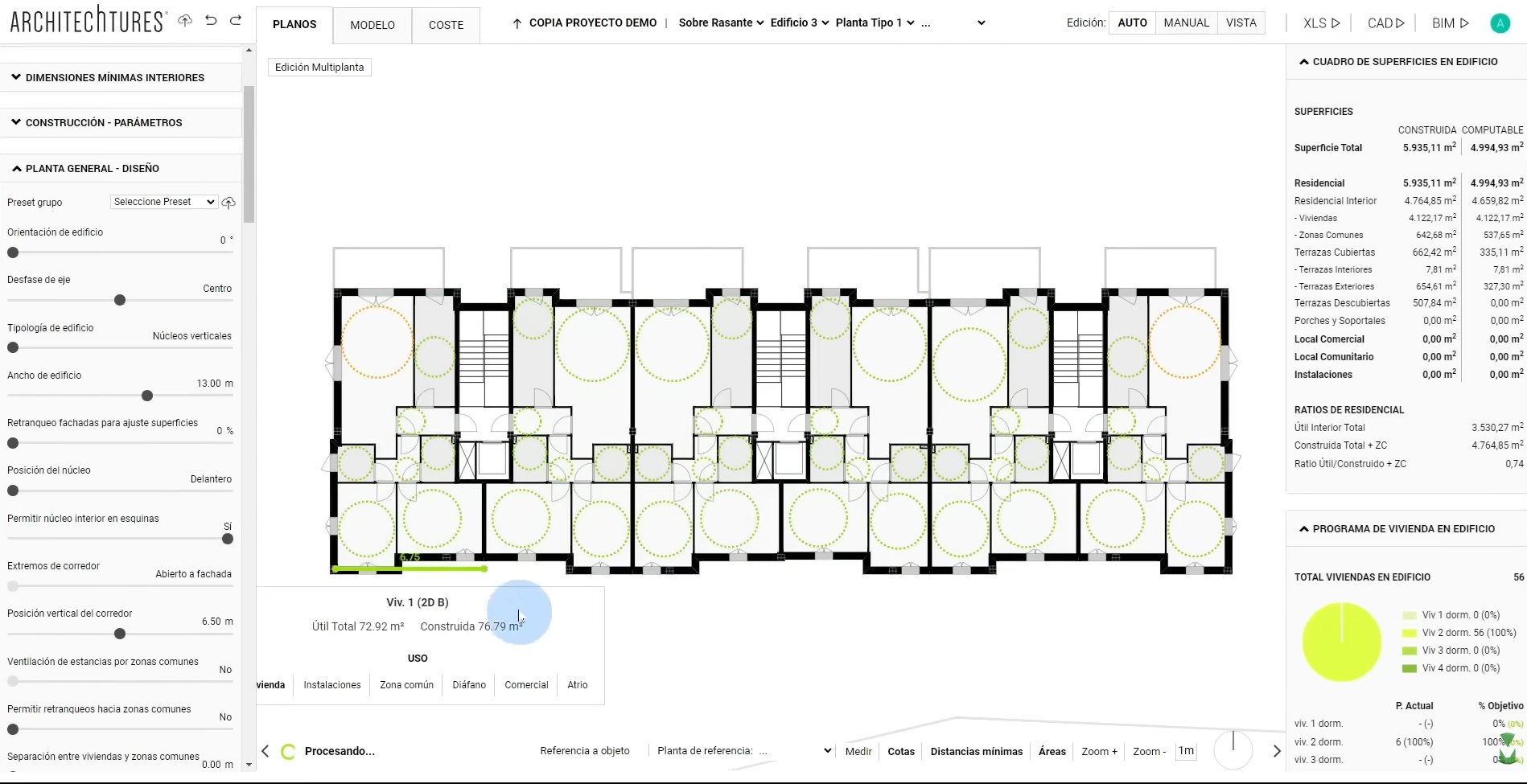Open Sobre Rasante dropdown
Screen dimensions: 1527x784
coord(721,23)
